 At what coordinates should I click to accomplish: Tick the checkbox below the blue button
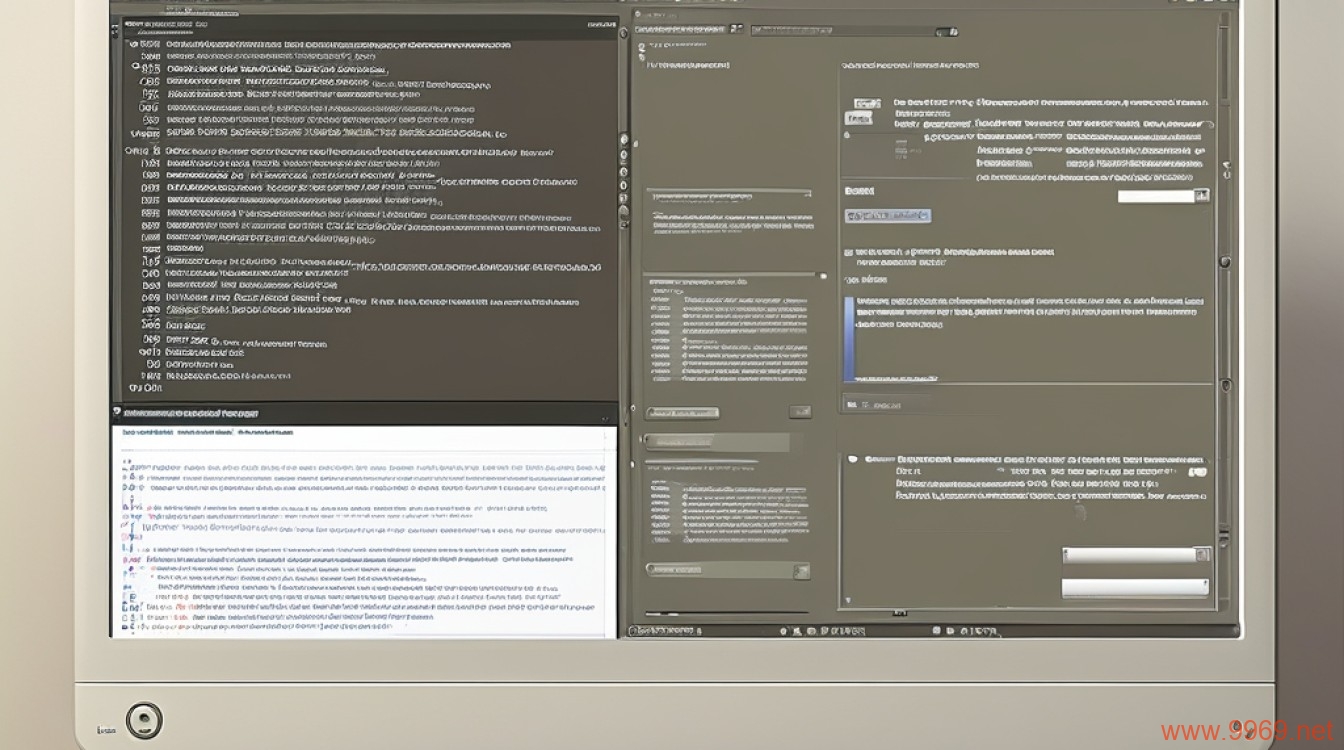tap(848, 254)
